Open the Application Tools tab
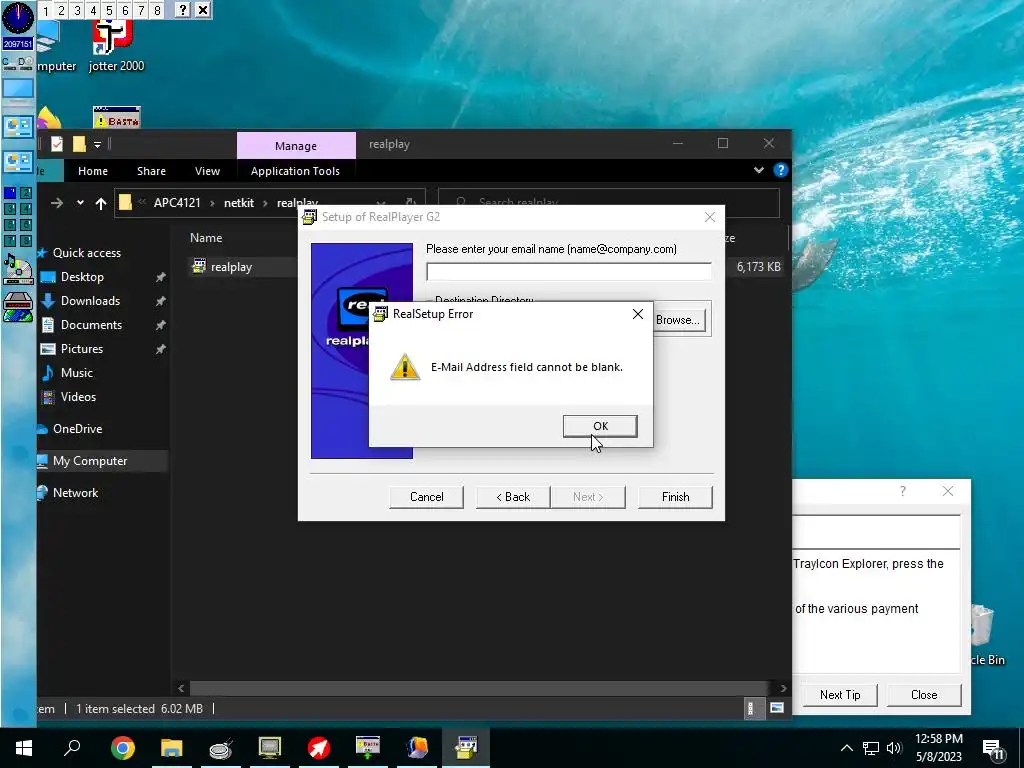The image size is (1024, 768). (295, 171)
